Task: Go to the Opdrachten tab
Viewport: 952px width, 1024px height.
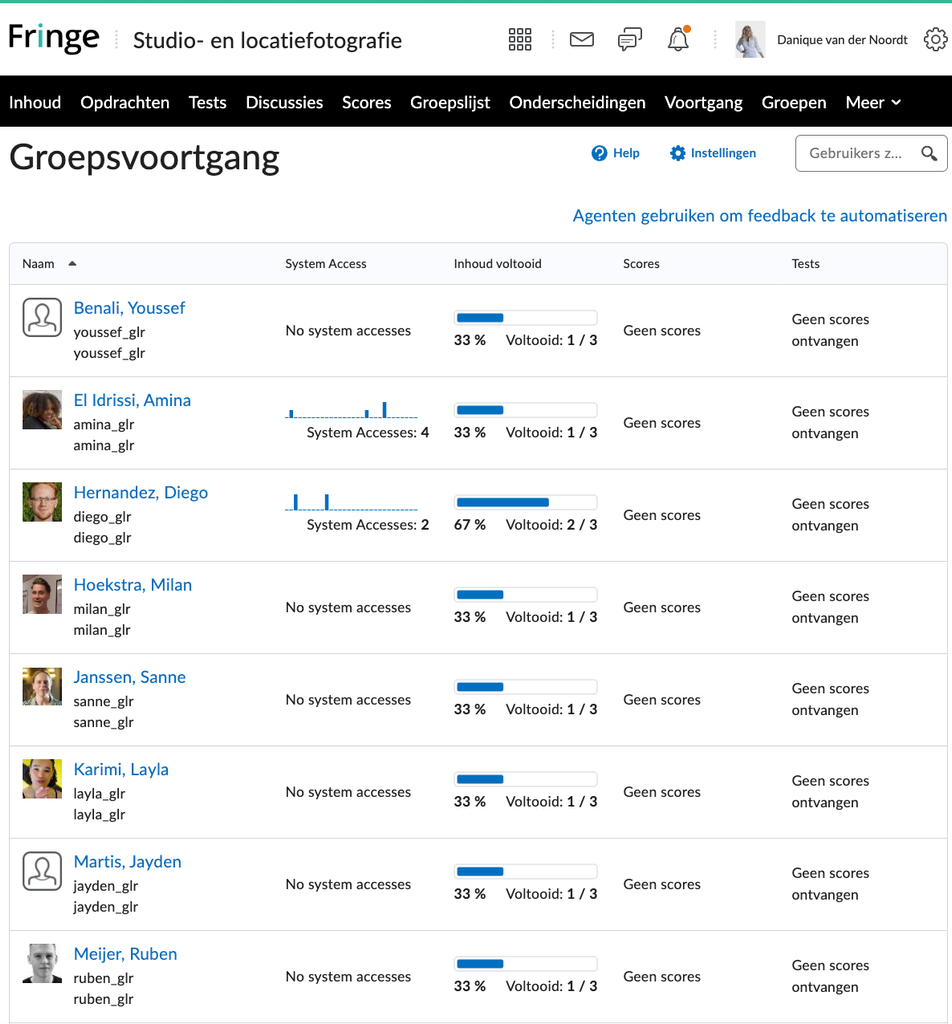Action: tap(125, 102)
